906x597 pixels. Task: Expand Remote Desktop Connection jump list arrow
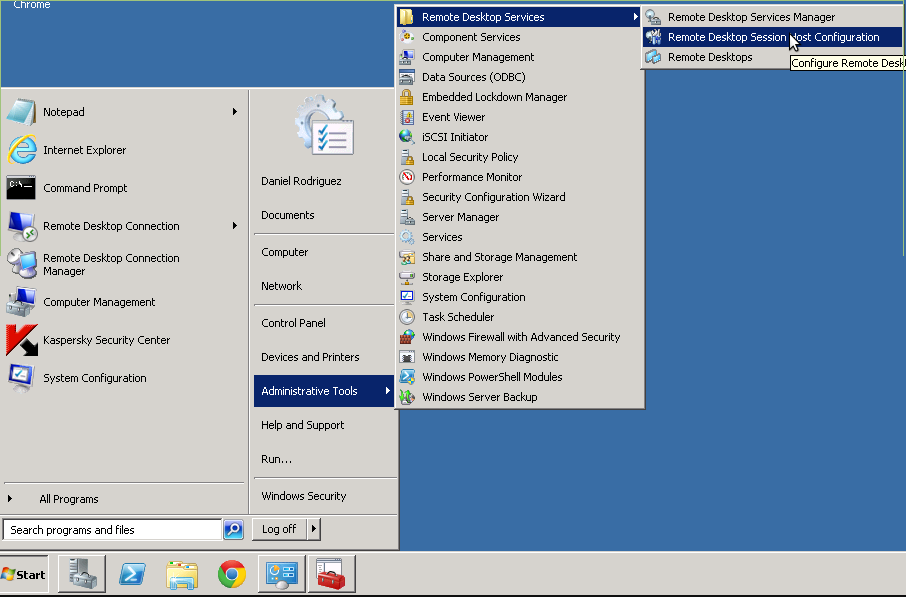235,226
